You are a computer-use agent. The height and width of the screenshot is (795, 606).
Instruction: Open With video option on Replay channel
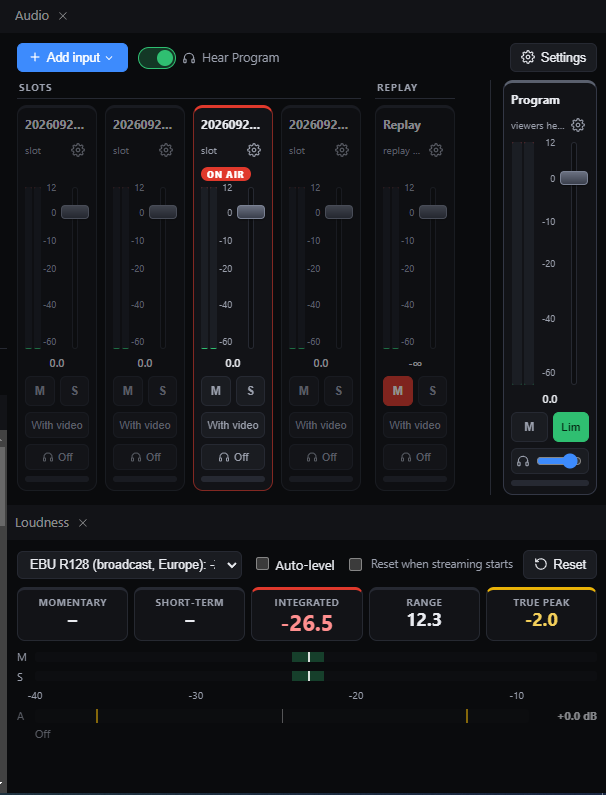[415, 425]
